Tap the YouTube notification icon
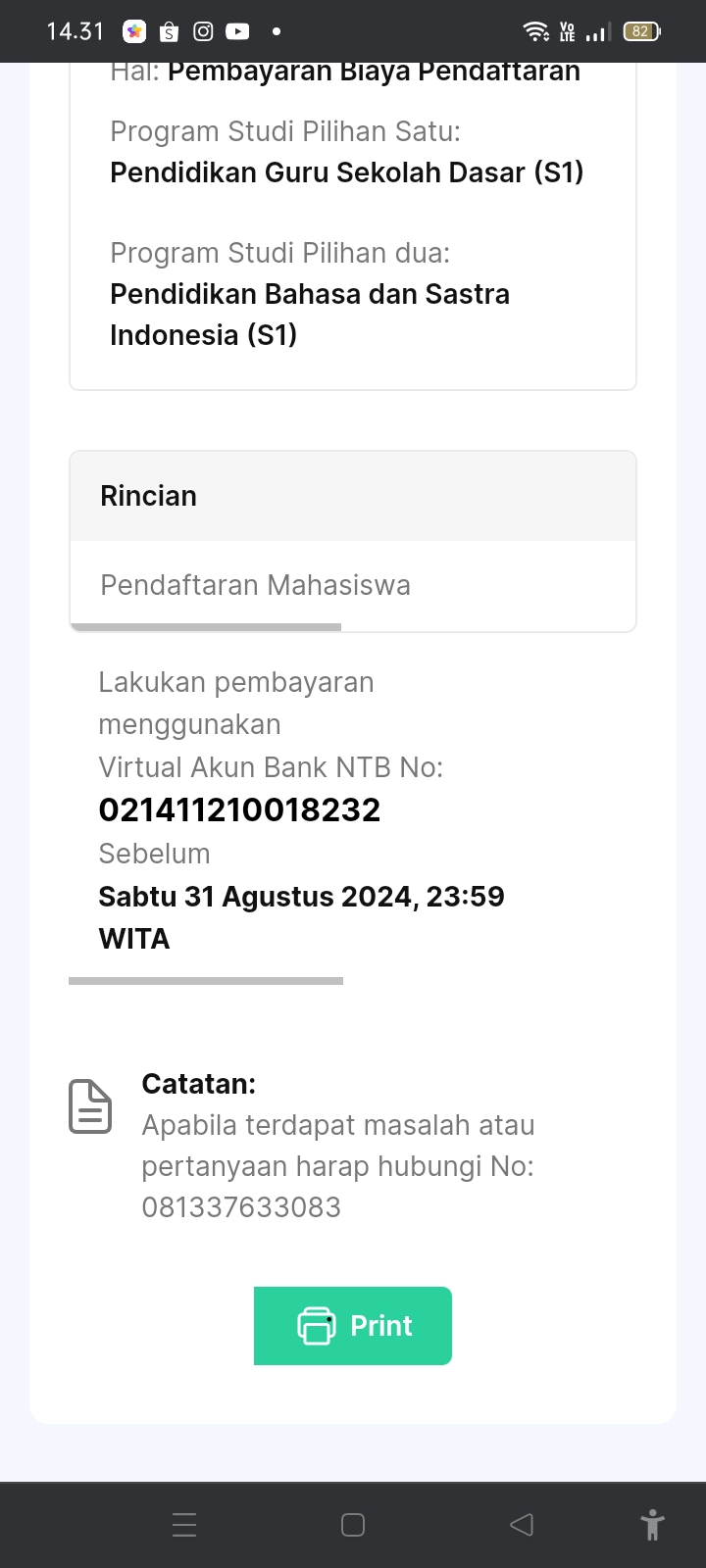This screenshot has height=1568, width=706. pyautogui.click(x=237, y=31)
